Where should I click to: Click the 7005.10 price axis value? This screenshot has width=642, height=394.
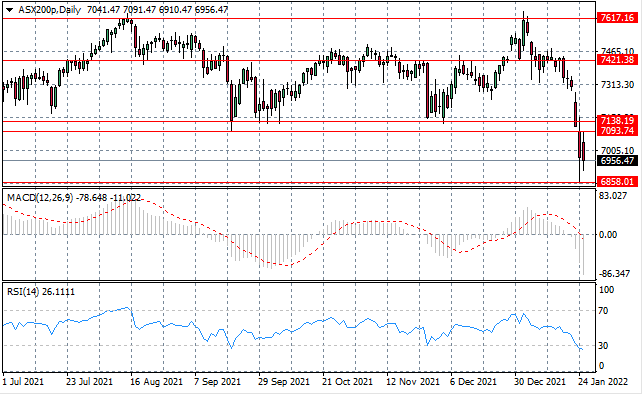(617, 151)
